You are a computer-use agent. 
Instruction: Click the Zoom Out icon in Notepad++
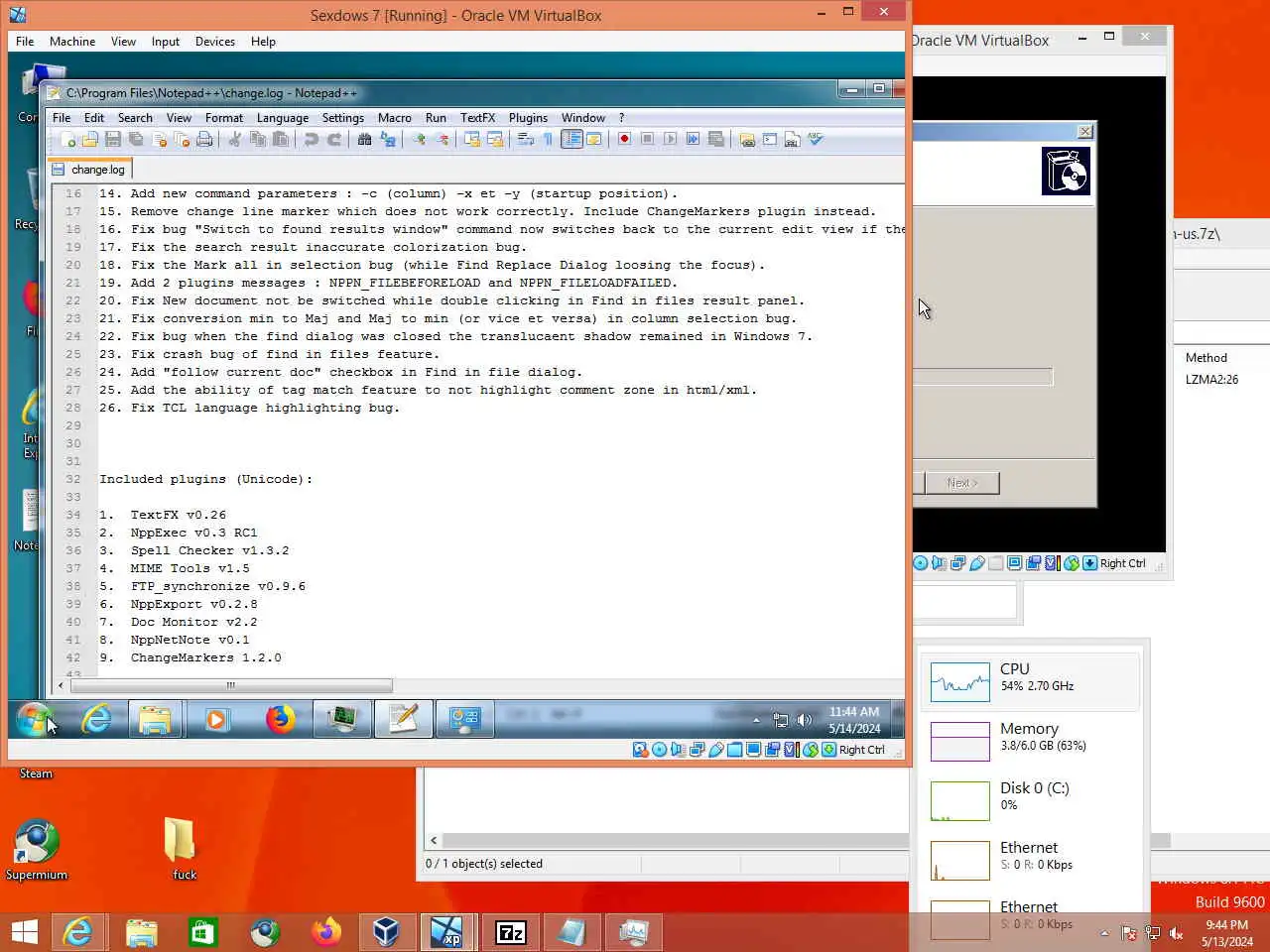tap(442, 140)
